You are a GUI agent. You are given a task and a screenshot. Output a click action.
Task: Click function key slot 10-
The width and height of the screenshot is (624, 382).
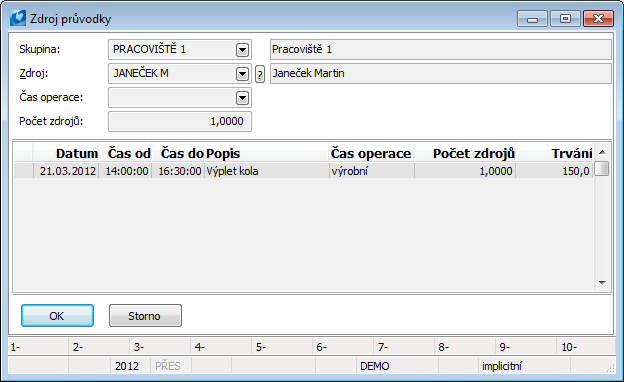[x=586, y=347]
